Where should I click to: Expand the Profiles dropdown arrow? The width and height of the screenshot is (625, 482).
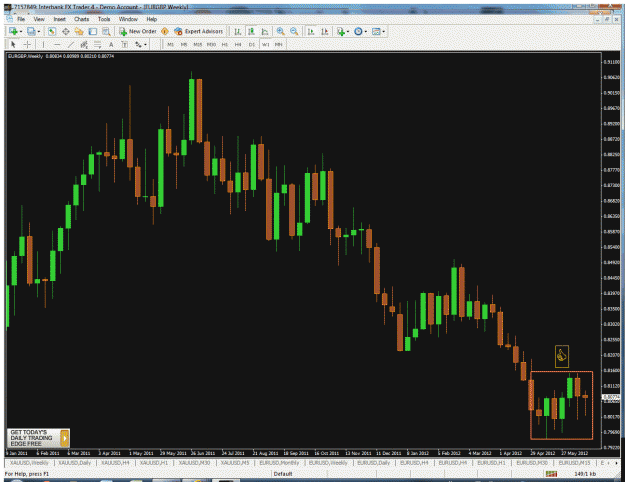(39, 31)
